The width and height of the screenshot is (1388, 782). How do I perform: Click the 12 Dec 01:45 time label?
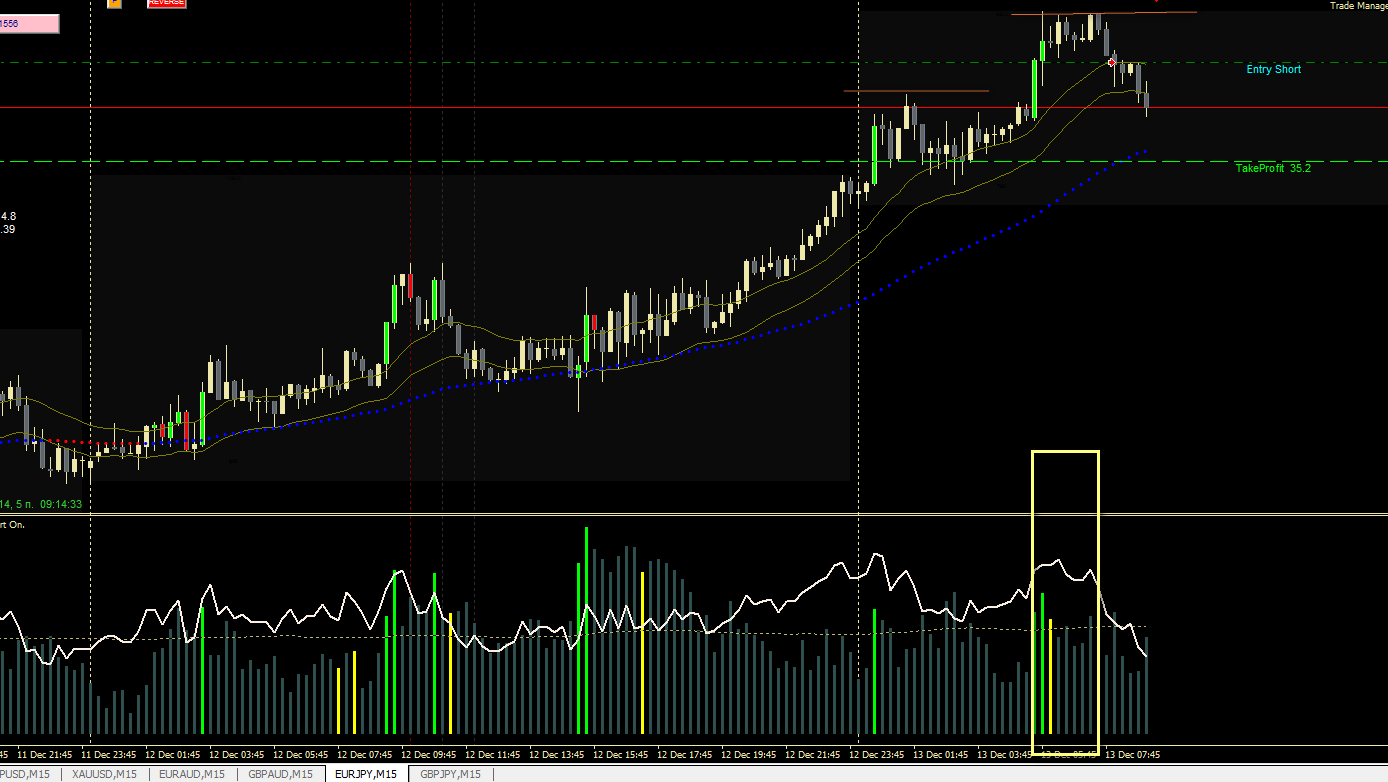coord(174,755)
